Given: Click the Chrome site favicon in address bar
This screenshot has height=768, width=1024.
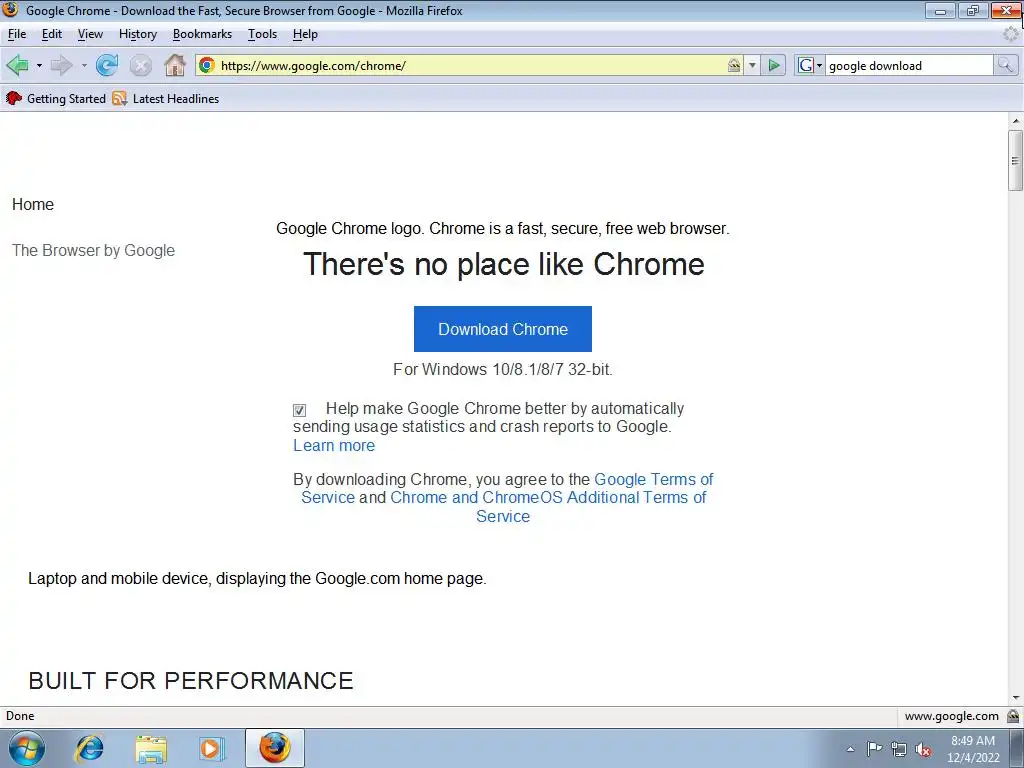Looking at the screenshot, I should coord(207,65).
